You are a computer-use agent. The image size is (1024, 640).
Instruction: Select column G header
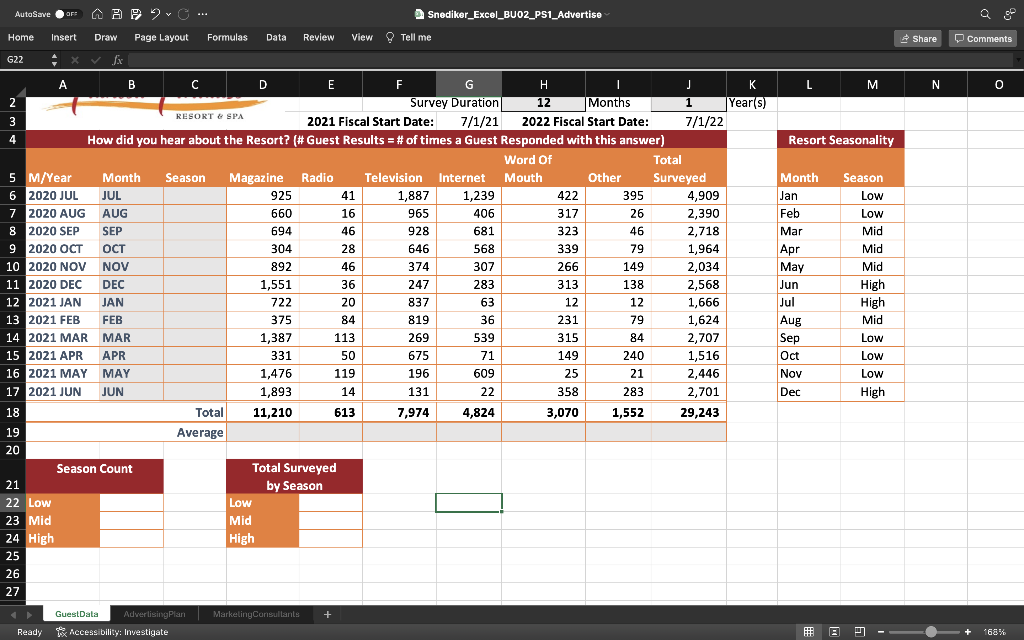[469, 84]
